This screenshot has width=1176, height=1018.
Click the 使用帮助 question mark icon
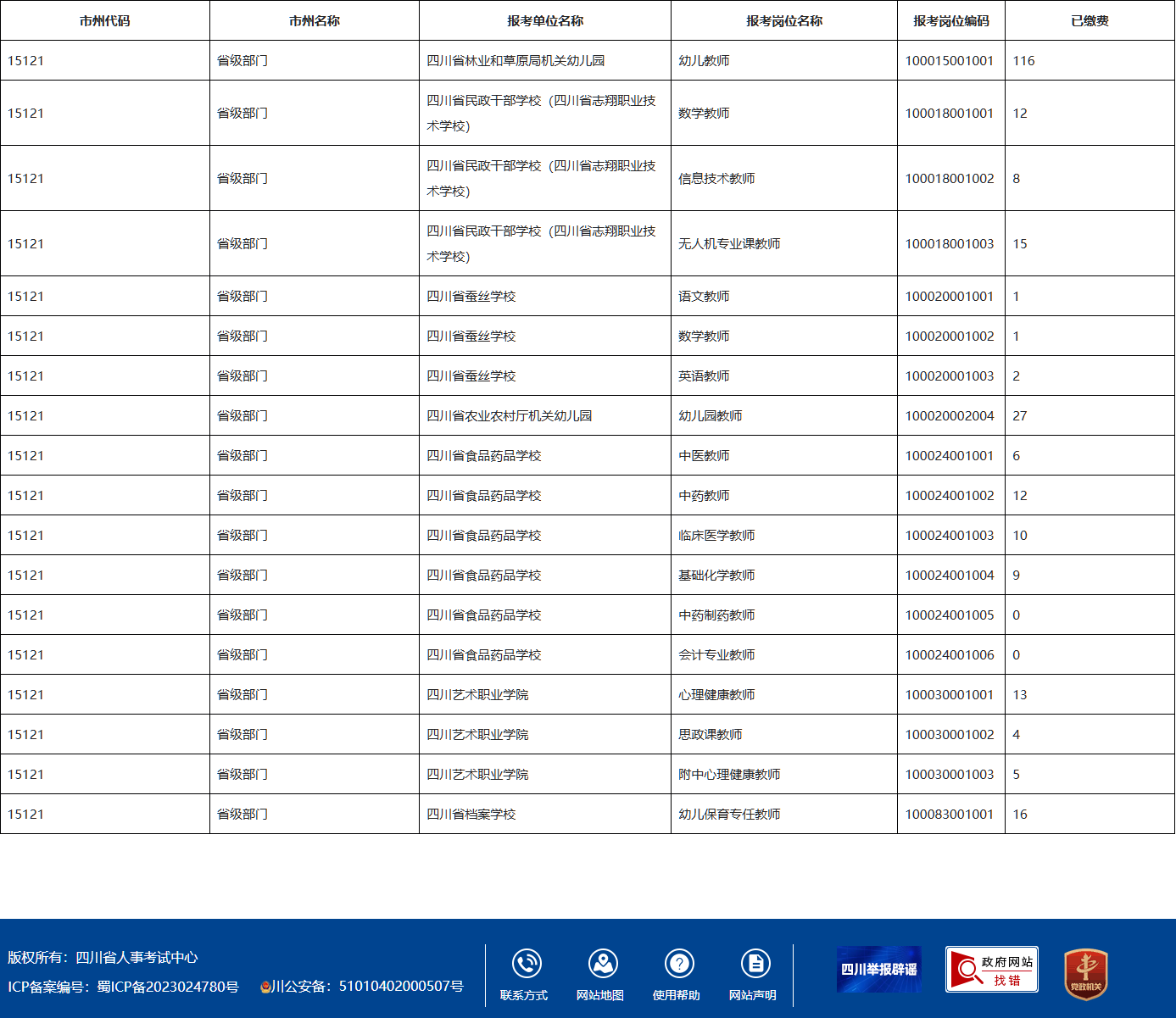(x=679, y=964)
